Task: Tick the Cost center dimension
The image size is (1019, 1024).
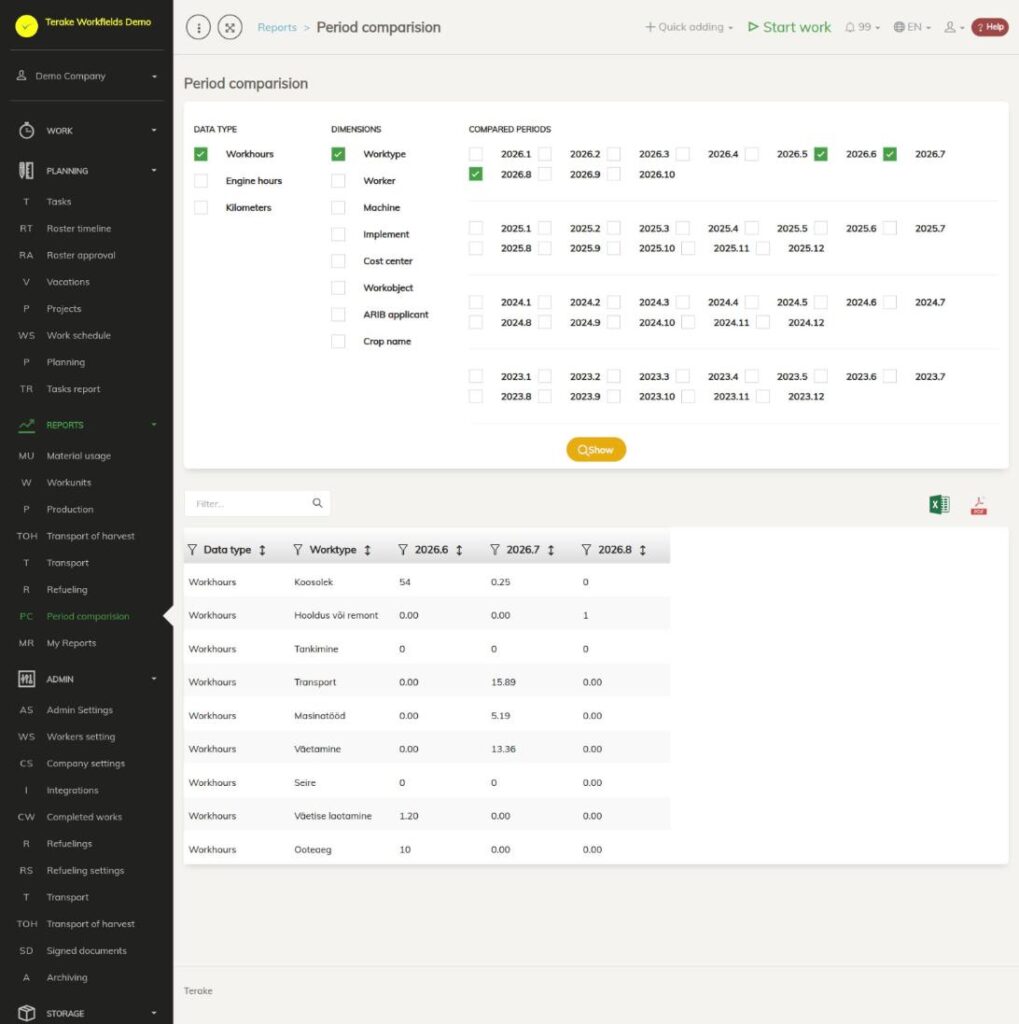Action: 338,261
